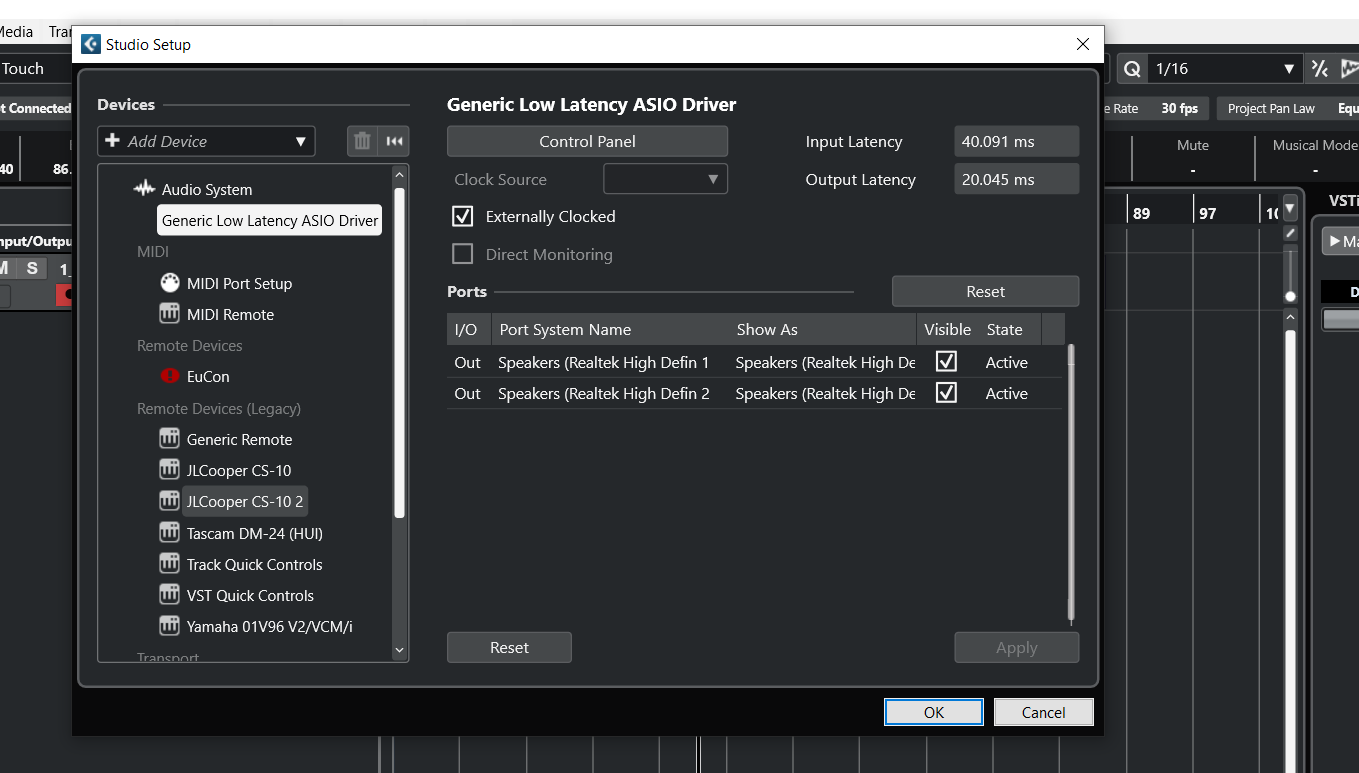Click the MIDI Remote device icon

[x=170, y=314]
